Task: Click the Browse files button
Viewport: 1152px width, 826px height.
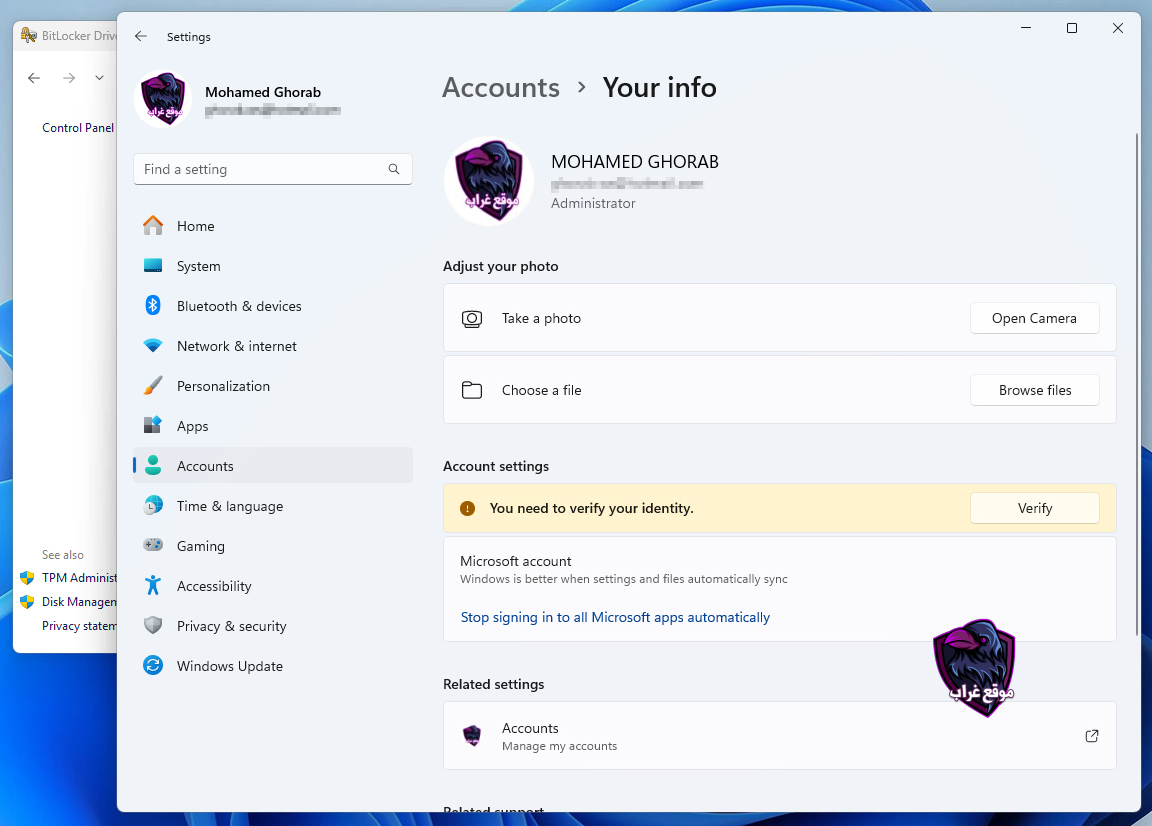Action: point(1034,390)
